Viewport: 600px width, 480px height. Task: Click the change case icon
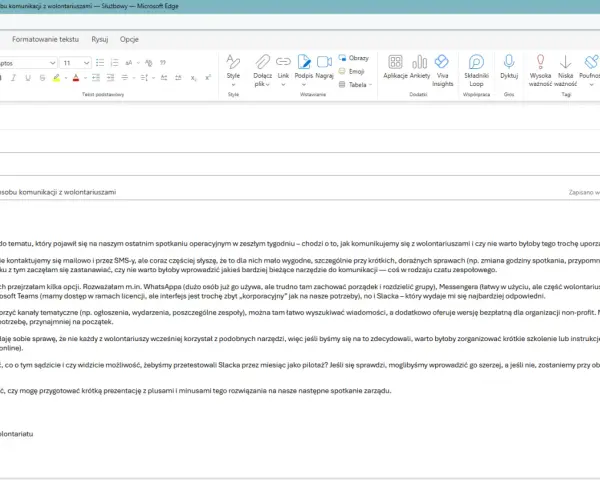129,62
